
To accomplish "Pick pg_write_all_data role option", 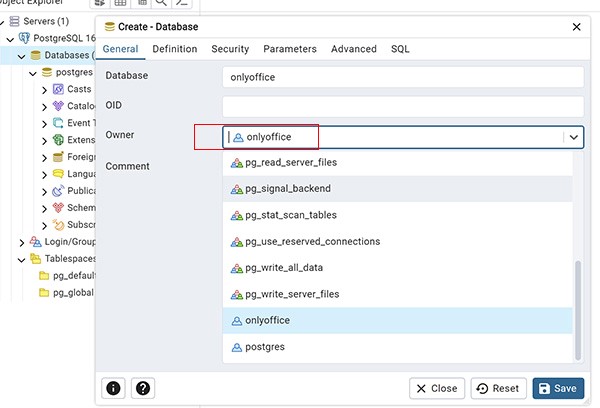I will 397,268.
